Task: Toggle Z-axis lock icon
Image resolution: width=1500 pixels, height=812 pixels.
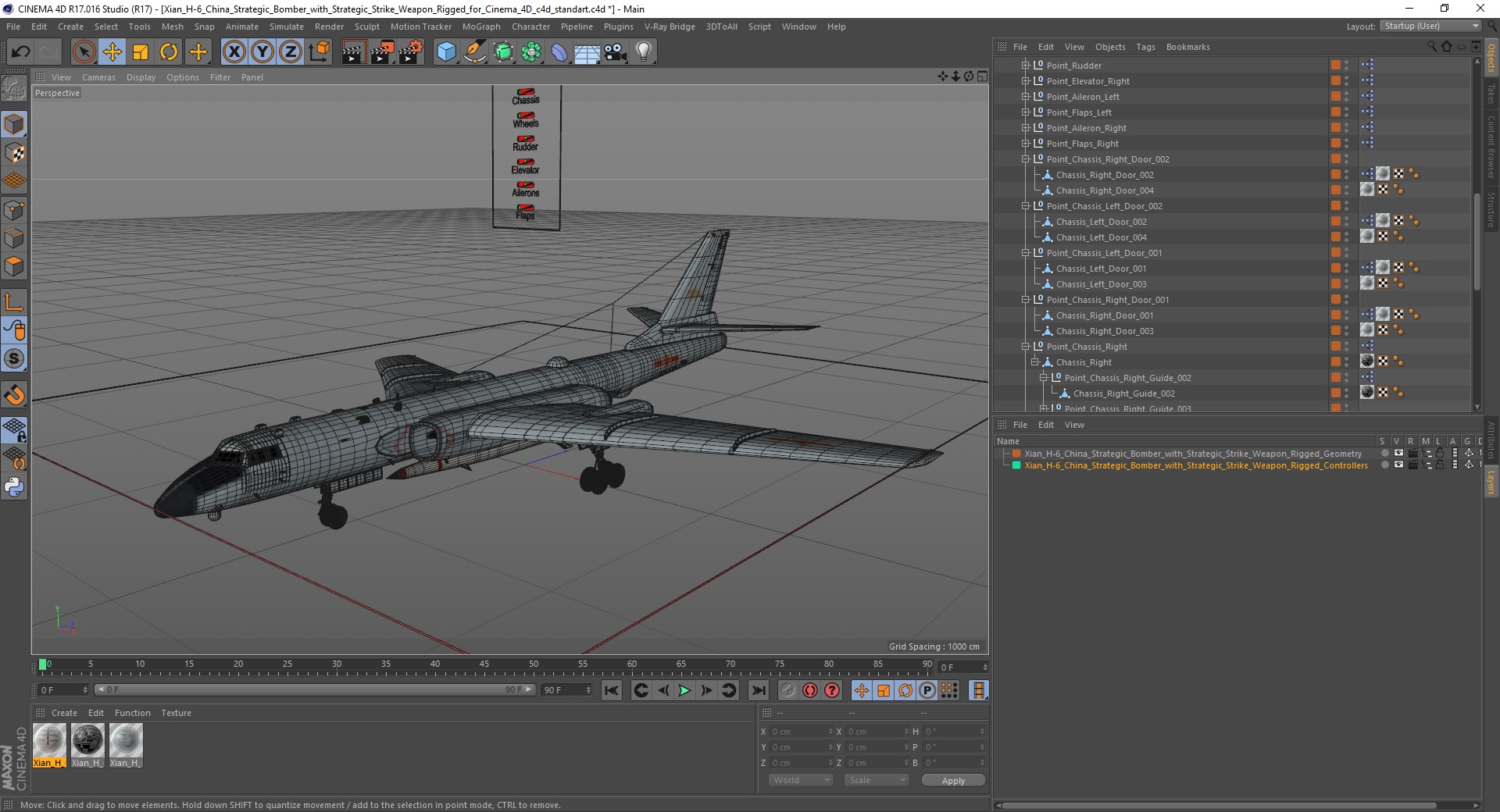Action: point(291,52)
